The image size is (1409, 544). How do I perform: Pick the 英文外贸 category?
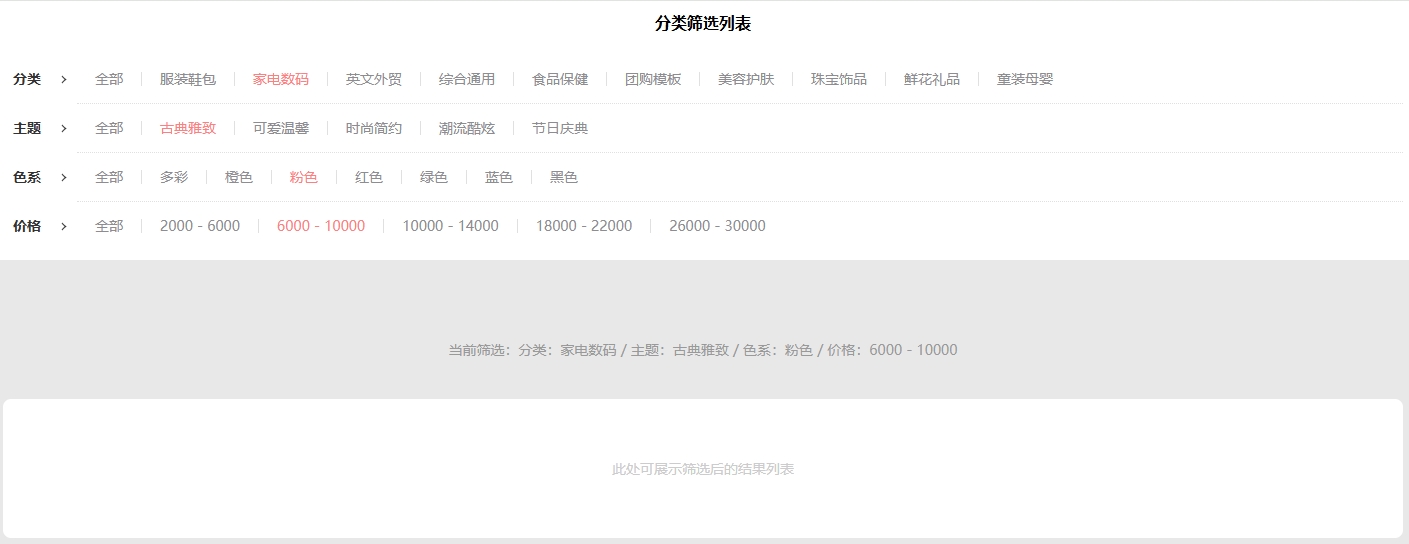click(374, 79)
